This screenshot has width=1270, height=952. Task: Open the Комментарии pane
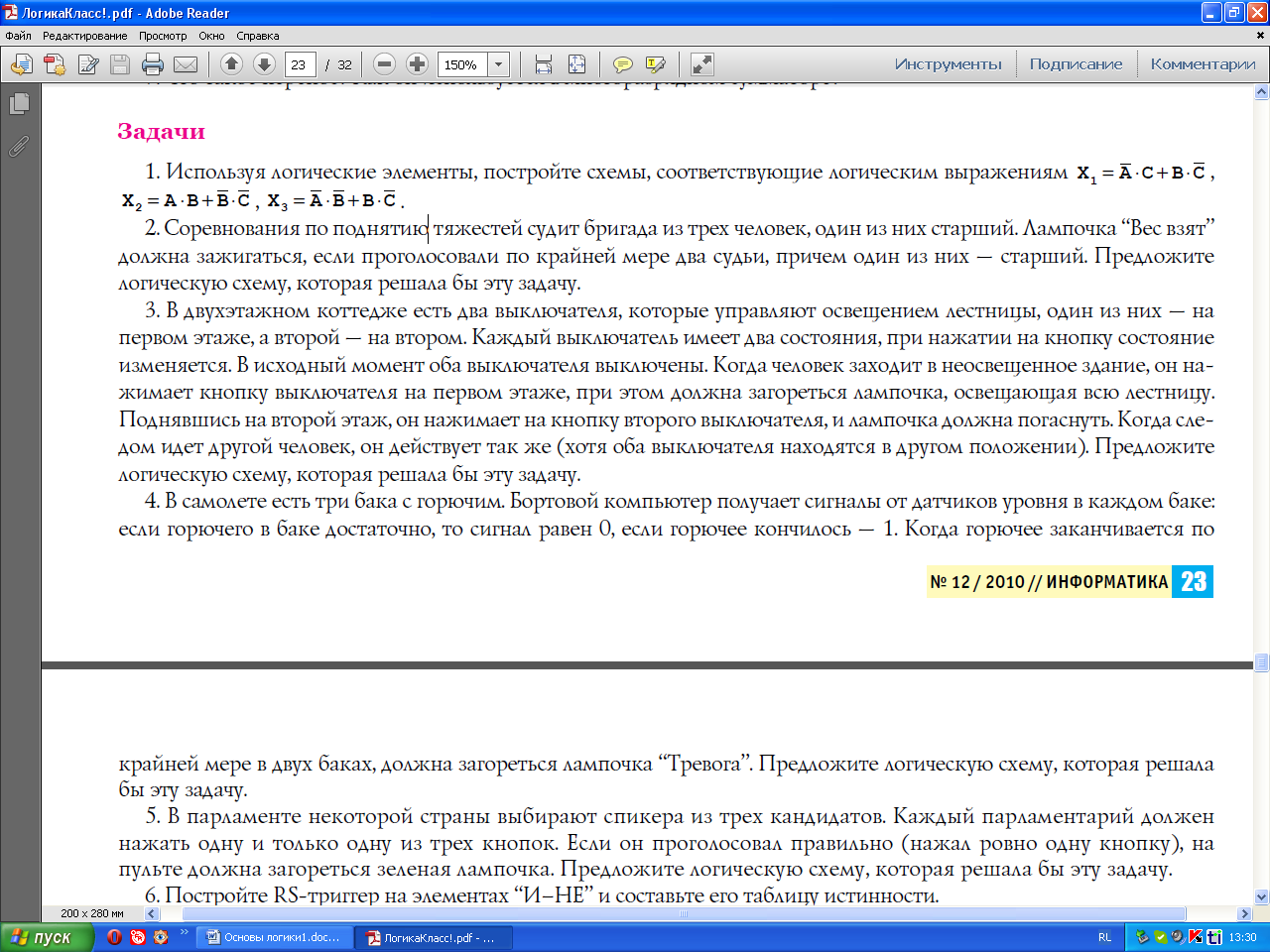pos(1203,64)
